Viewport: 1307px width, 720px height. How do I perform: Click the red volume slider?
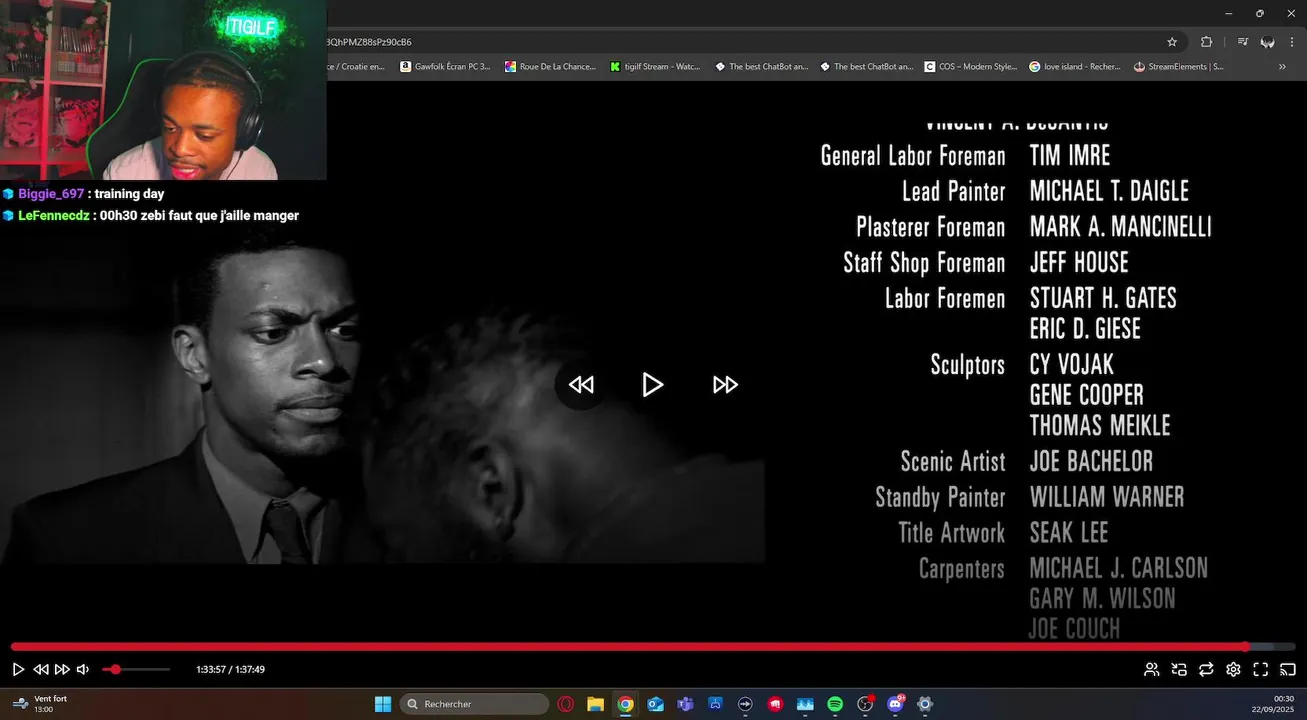[x=136, y=669]
